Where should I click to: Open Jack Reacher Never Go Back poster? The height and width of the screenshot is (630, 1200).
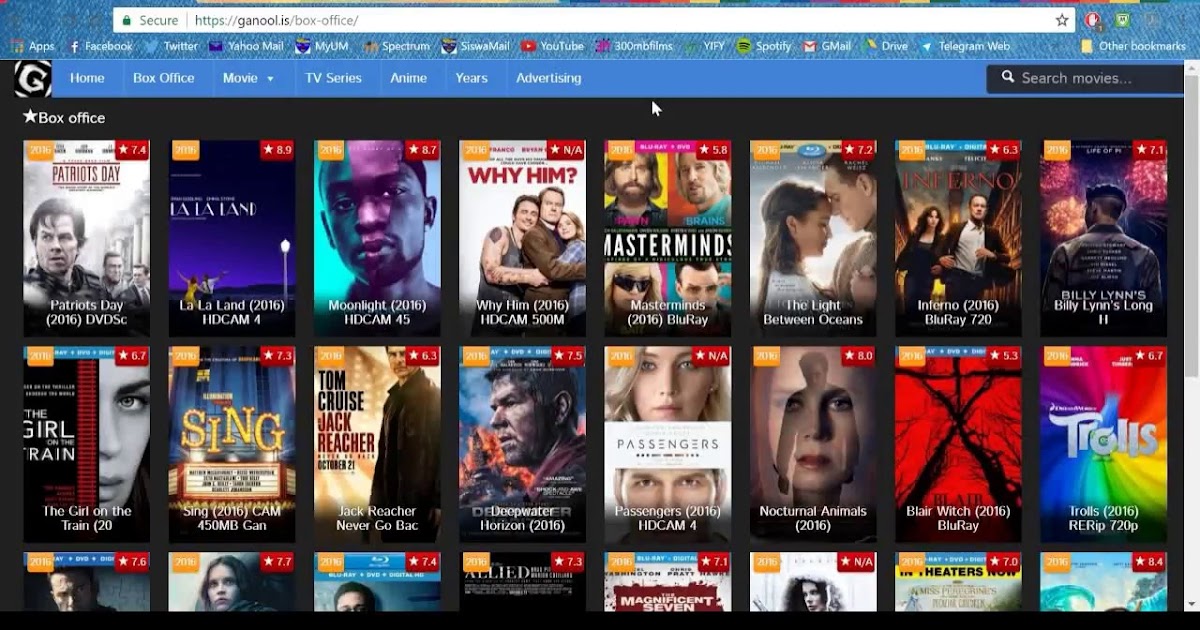pos(377,445)
